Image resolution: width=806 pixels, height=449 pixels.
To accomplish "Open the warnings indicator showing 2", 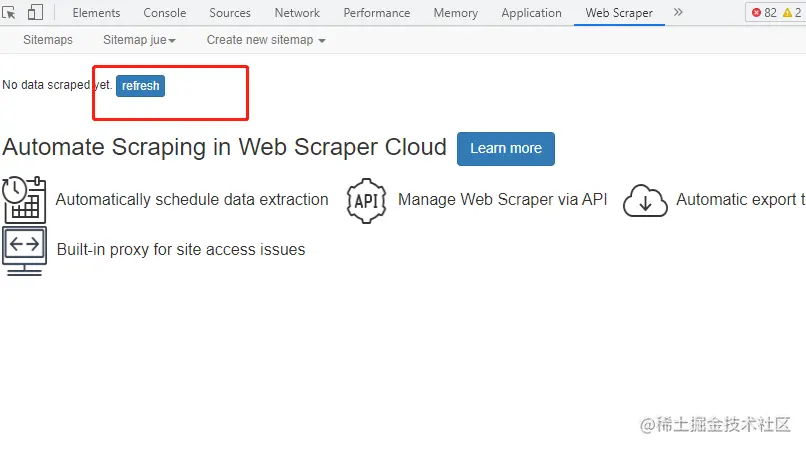I will (792, 13).
